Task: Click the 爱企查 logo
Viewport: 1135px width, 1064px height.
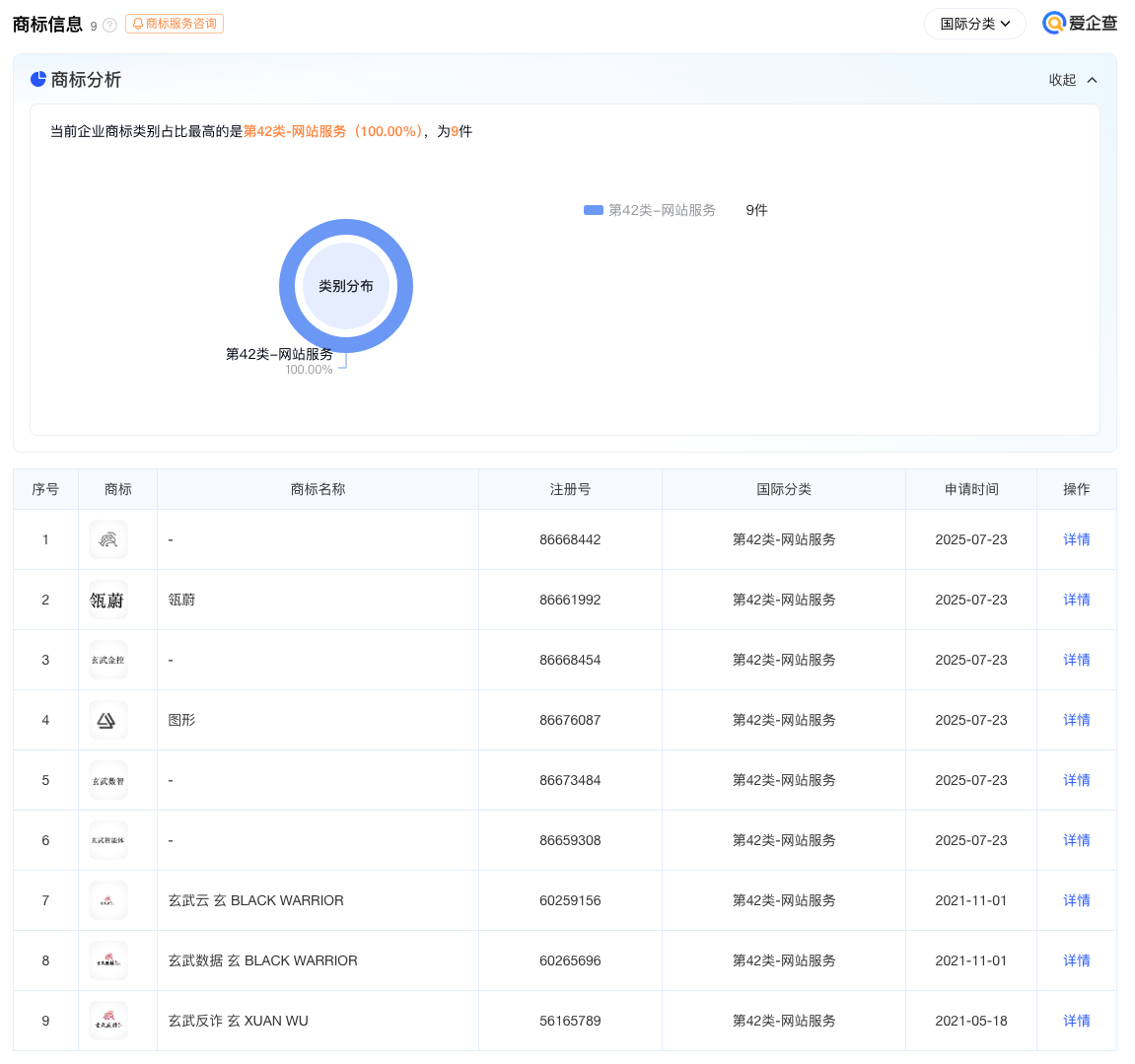Action: click(1080, 24)
